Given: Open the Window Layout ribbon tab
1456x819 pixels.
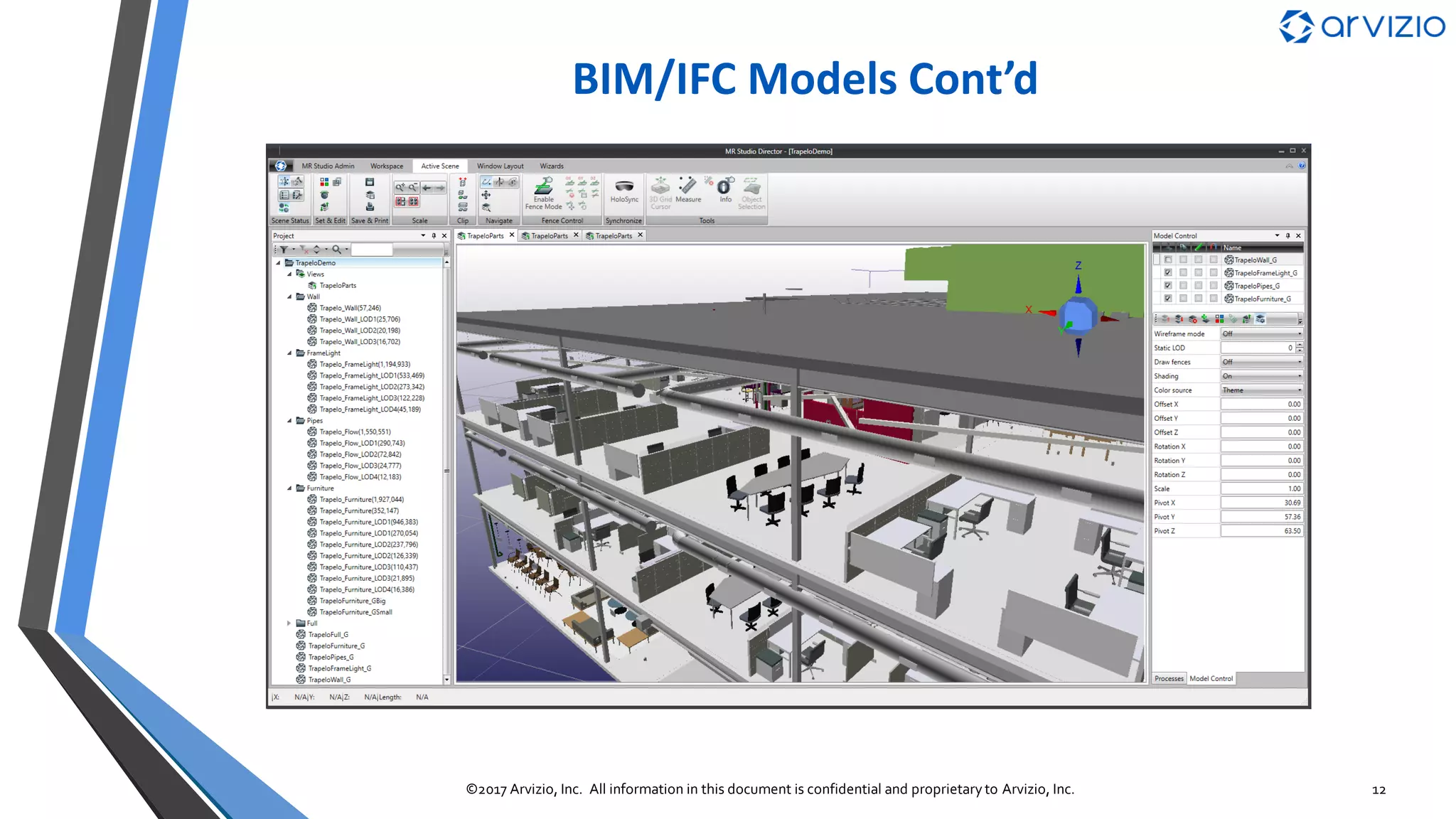Looking at the screenshot, I should [500, 166].
